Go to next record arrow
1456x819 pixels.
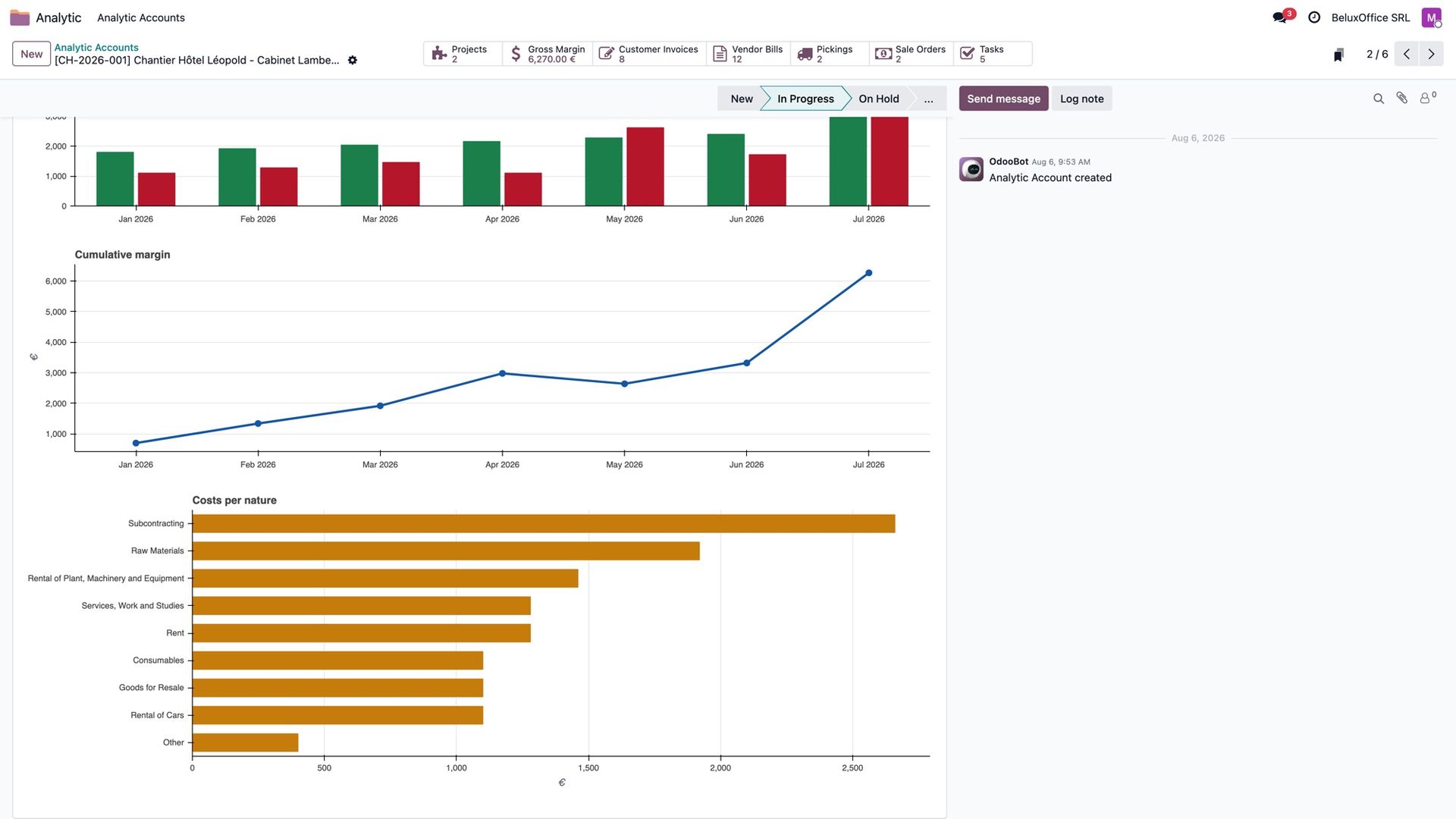pos(1431,54)
